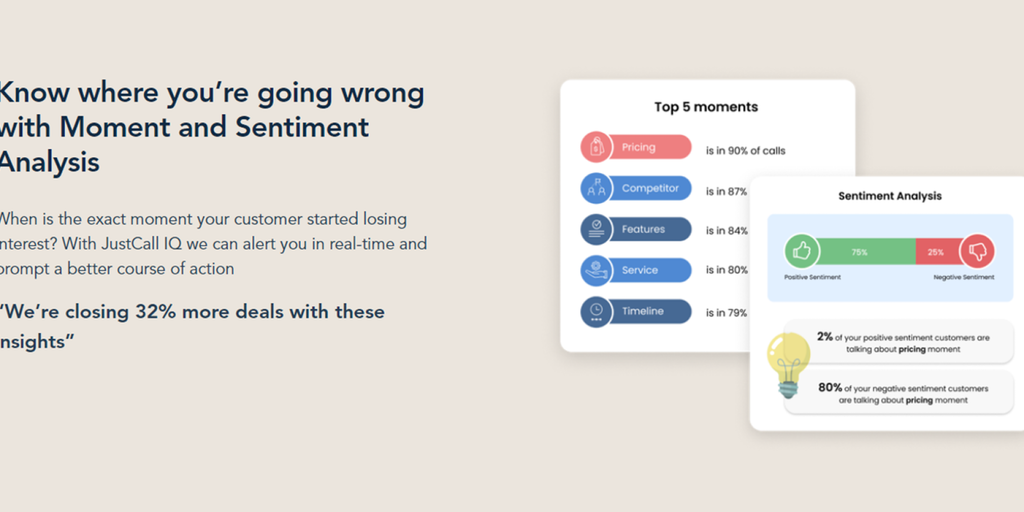The image size is (1024, 512).
Task: Click the "Top 5 moments" card title
Action: [706, 107]
